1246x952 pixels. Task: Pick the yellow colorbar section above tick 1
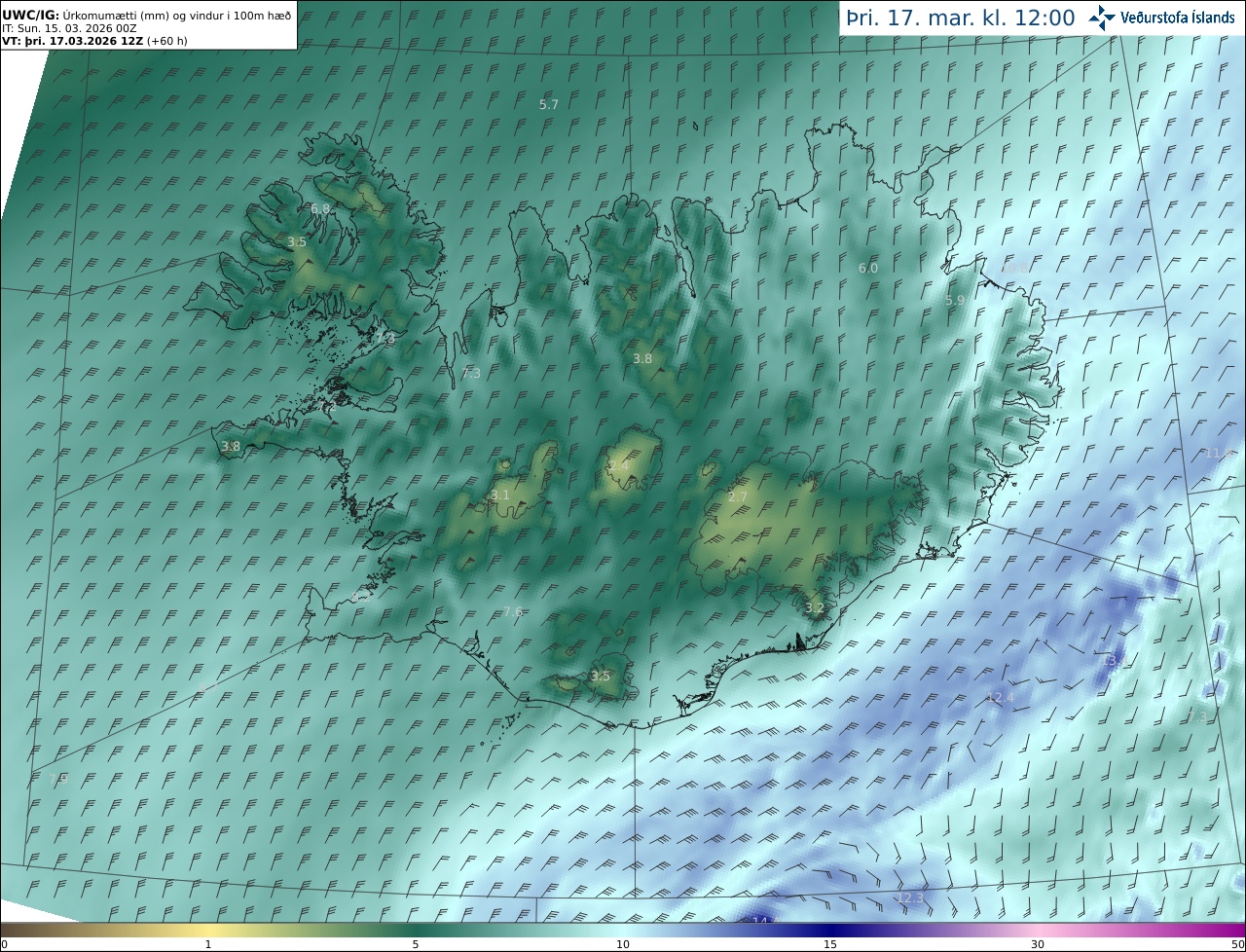click(x=208, y=930)
